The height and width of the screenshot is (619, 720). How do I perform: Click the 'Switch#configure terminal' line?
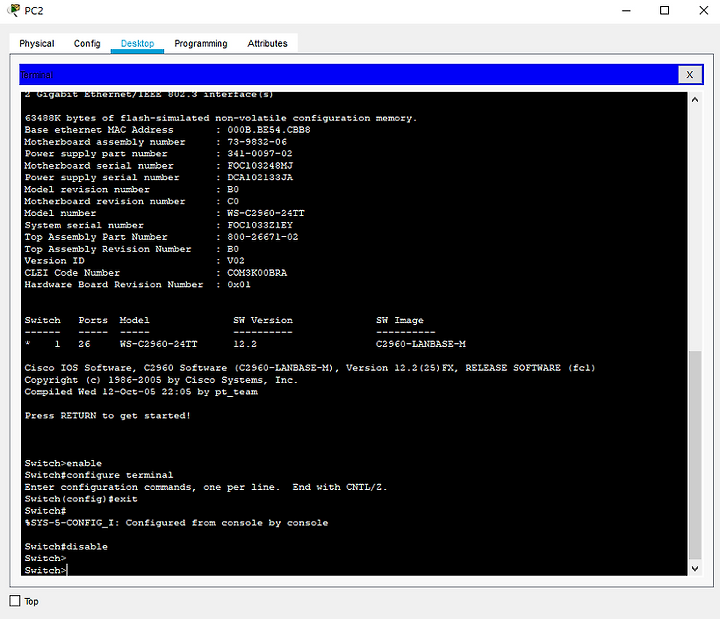point(99,475)
